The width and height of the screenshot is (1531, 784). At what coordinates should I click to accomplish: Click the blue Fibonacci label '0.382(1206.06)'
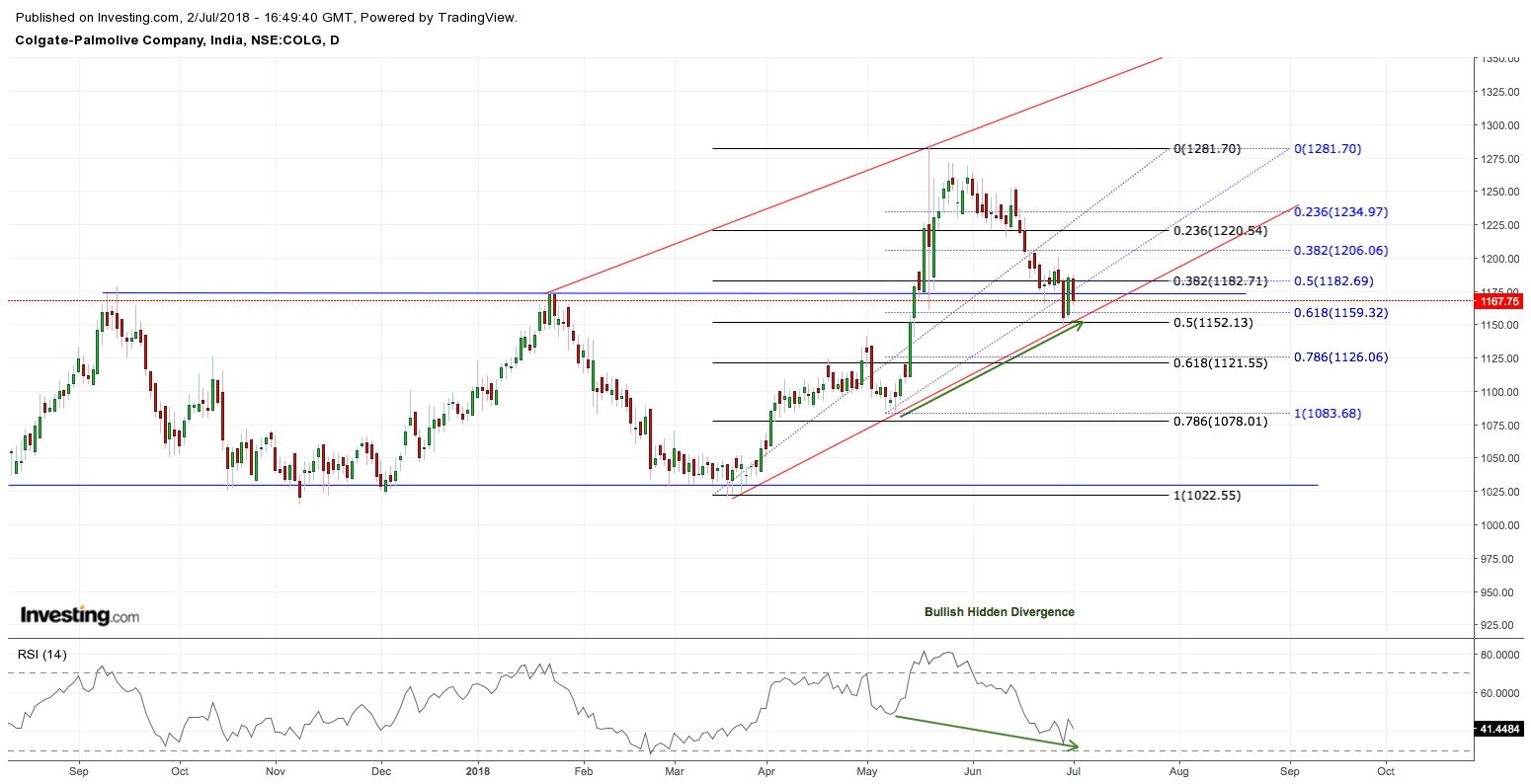click(1340, 251)
